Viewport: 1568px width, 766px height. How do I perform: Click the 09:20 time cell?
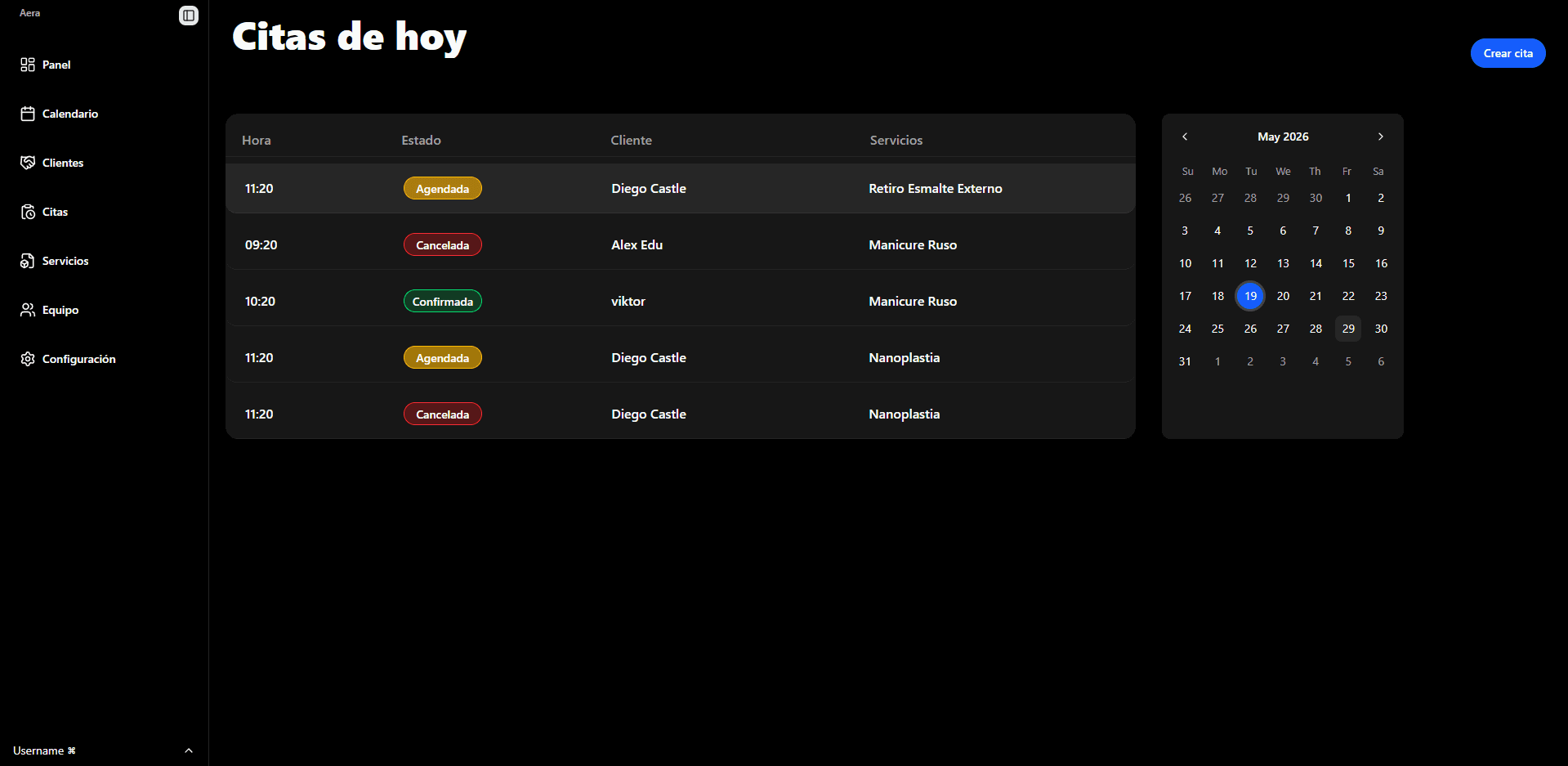[x=261, y=245]
